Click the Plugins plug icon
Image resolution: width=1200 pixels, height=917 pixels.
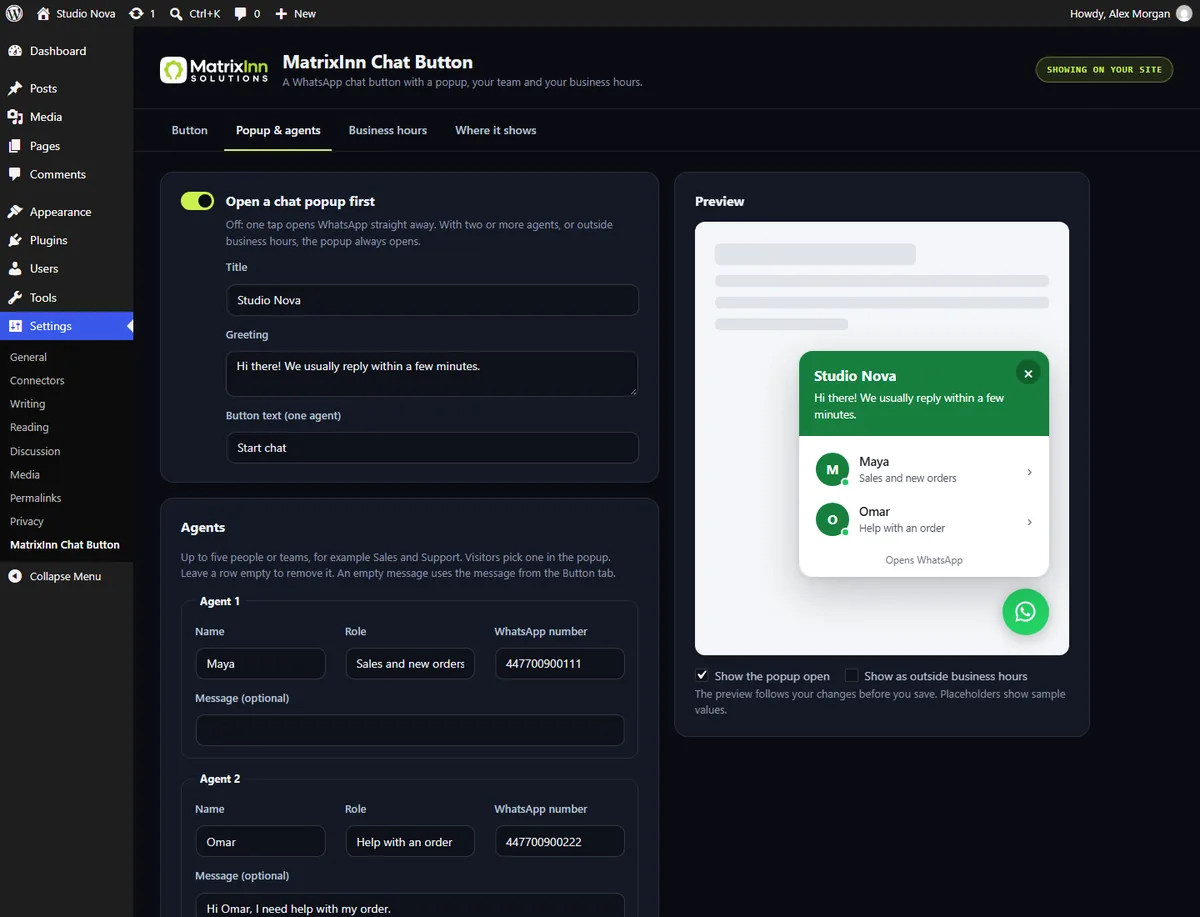15,240
